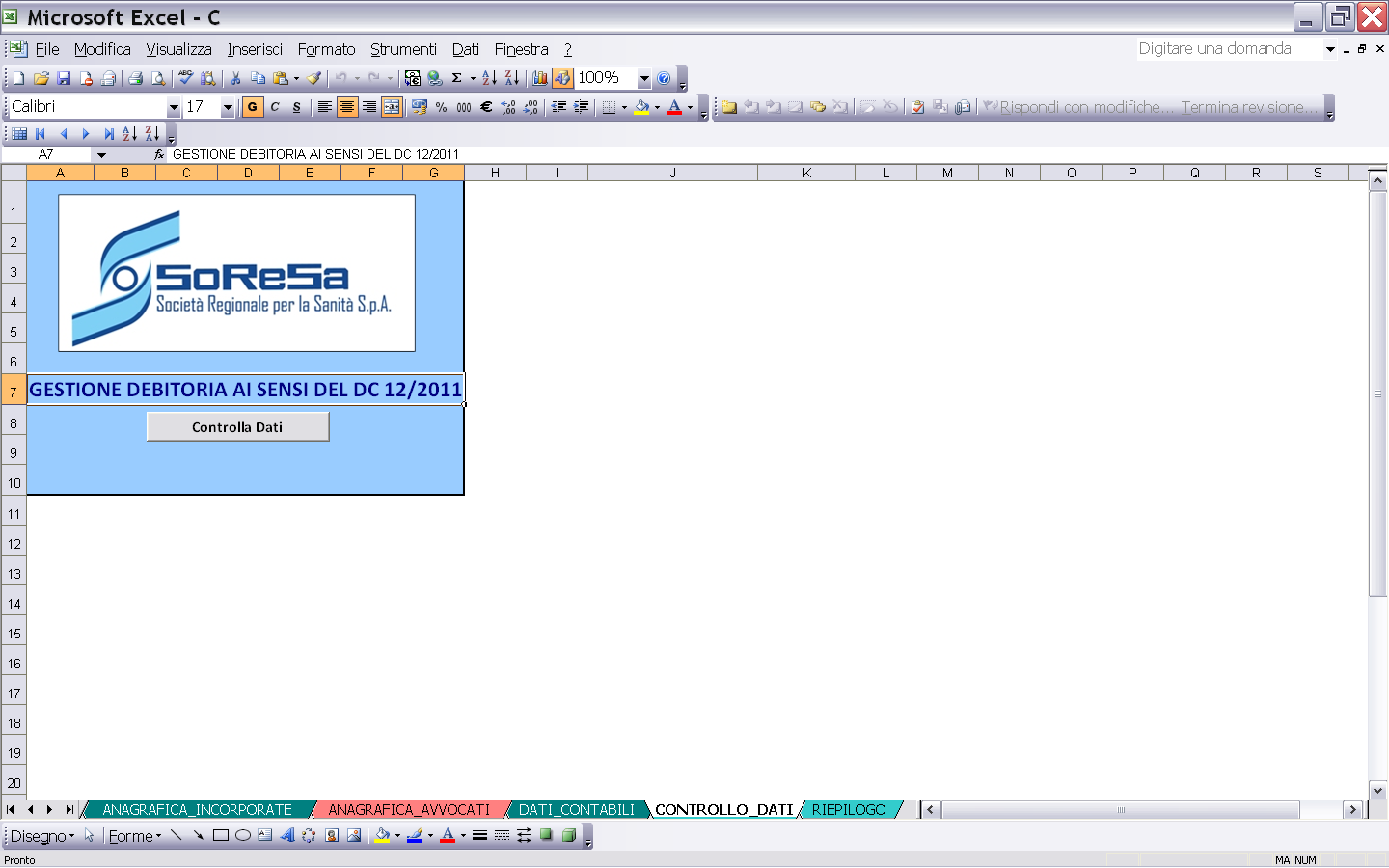This screenshot has height=868, width=1389.
Task: Toggle the Select Objects pointer
Action: tap(89, 836)
